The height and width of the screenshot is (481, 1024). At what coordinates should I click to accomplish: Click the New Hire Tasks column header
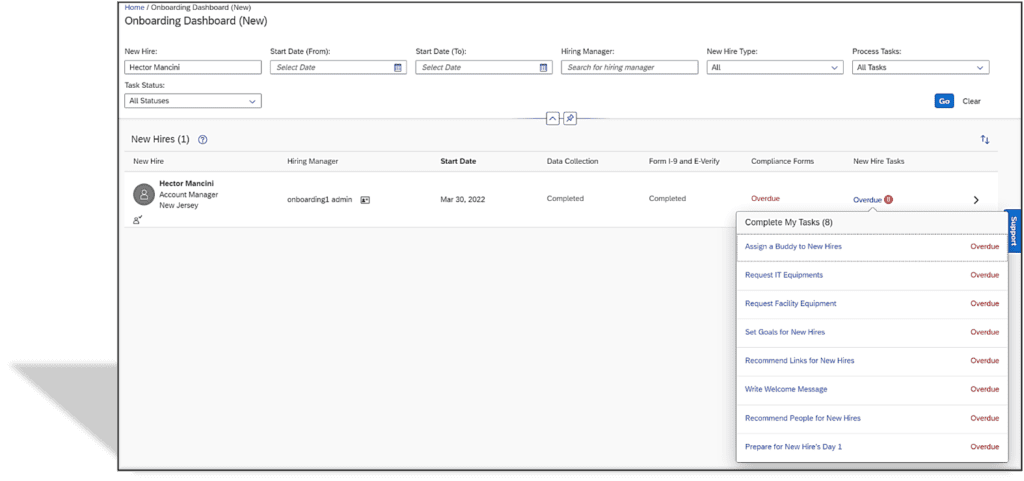pos(878,161)
